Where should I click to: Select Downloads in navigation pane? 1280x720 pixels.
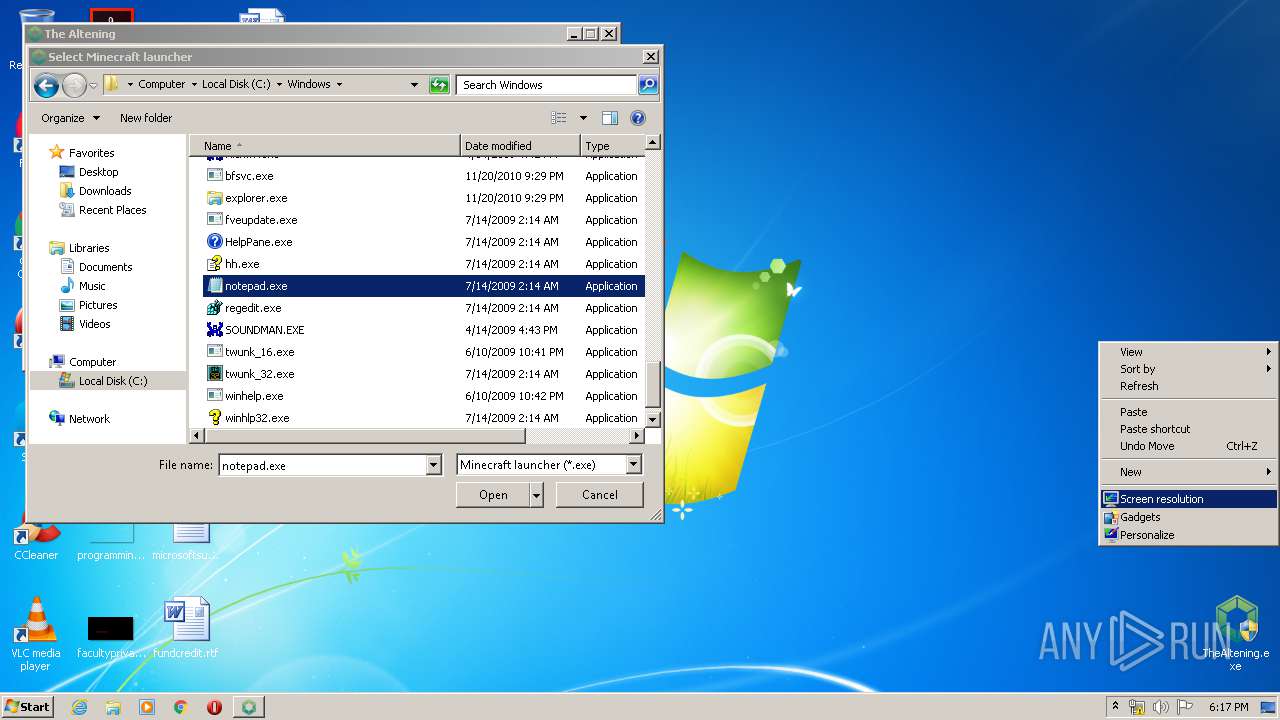[105, 191]
